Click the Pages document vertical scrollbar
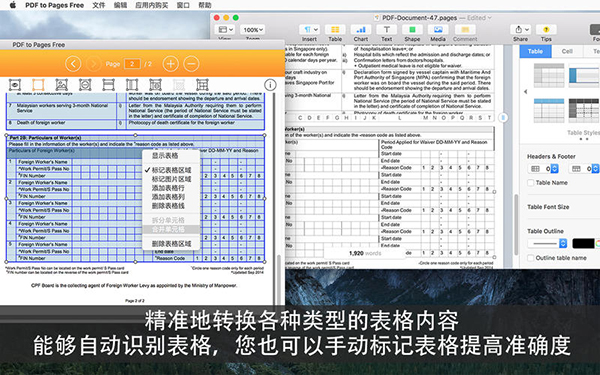The image size is (600, 375). [x=516, y=225]
